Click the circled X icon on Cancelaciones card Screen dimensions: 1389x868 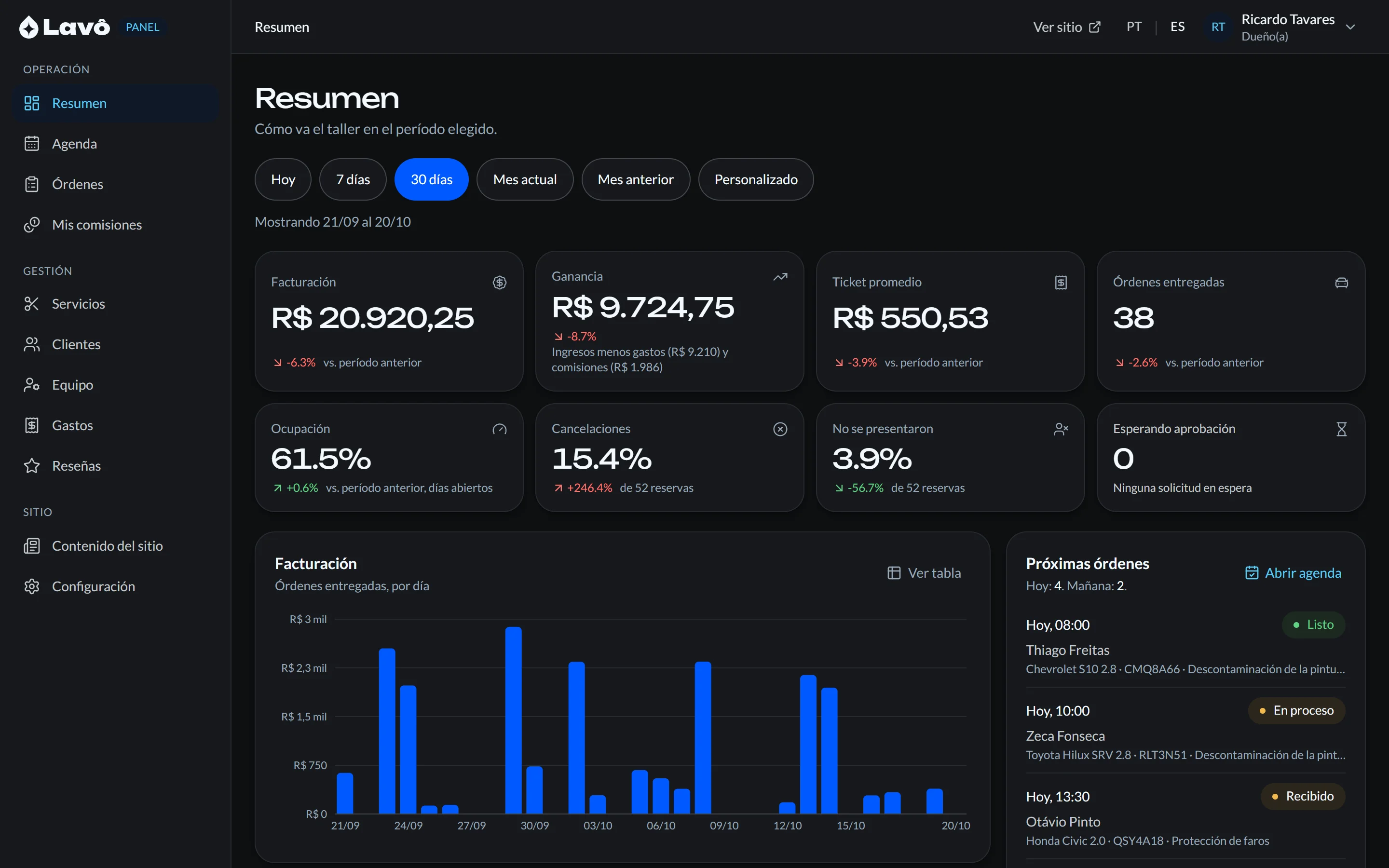[780, 429]
